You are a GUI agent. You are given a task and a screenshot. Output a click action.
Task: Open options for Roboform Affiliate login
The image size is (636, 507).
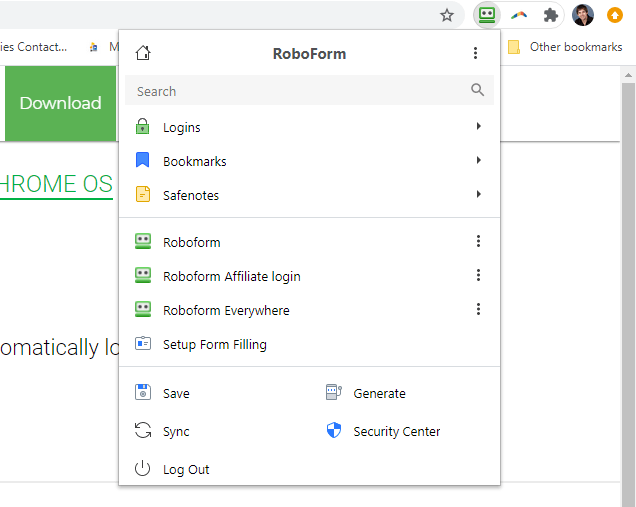479,275
